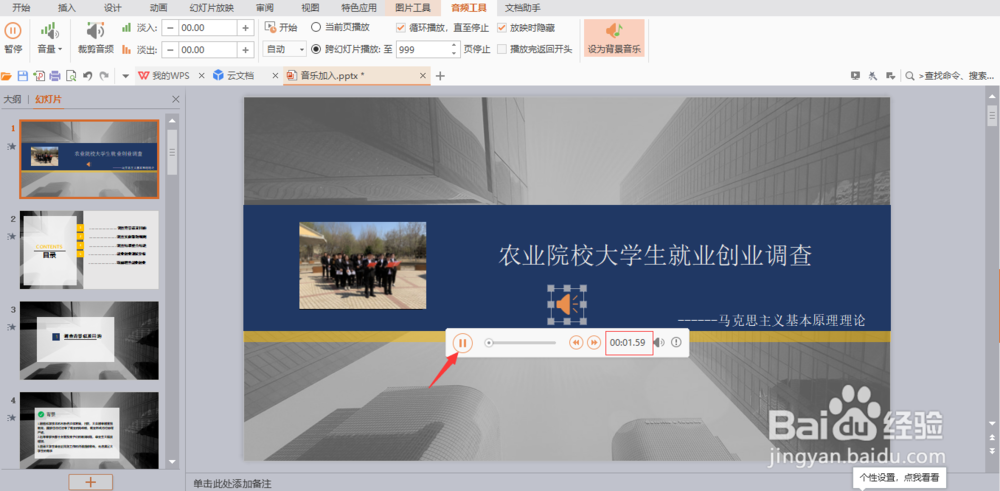Viewport: 1000px width, 491px height.
Task: Open the 开始 ribbon tab
Action: click(x=21, y=8)
